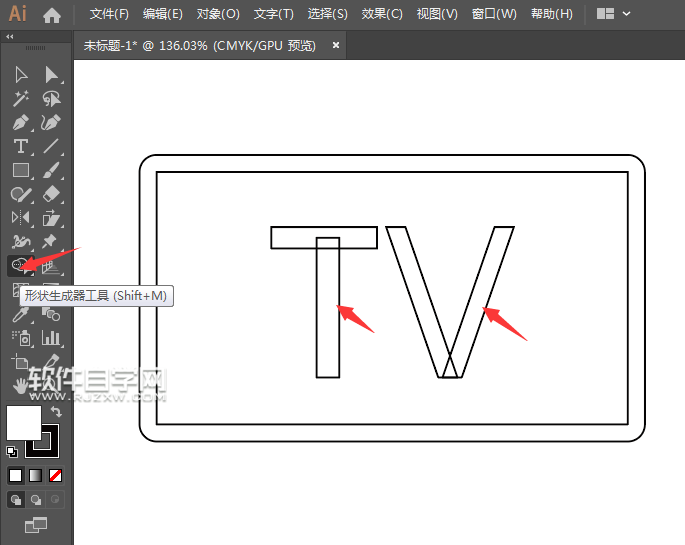Select the Puppet Warp pin tool
The image size is (685, 545).
coord(49,241)
